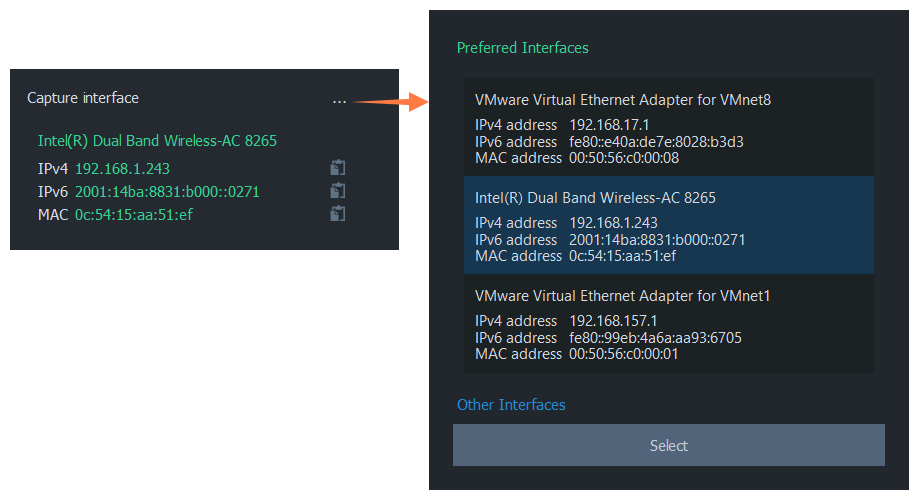Viewport: 920px width, 497px height.
Task: Open the capture interface ellipsis menu
Action: click(x=339, y=102)
